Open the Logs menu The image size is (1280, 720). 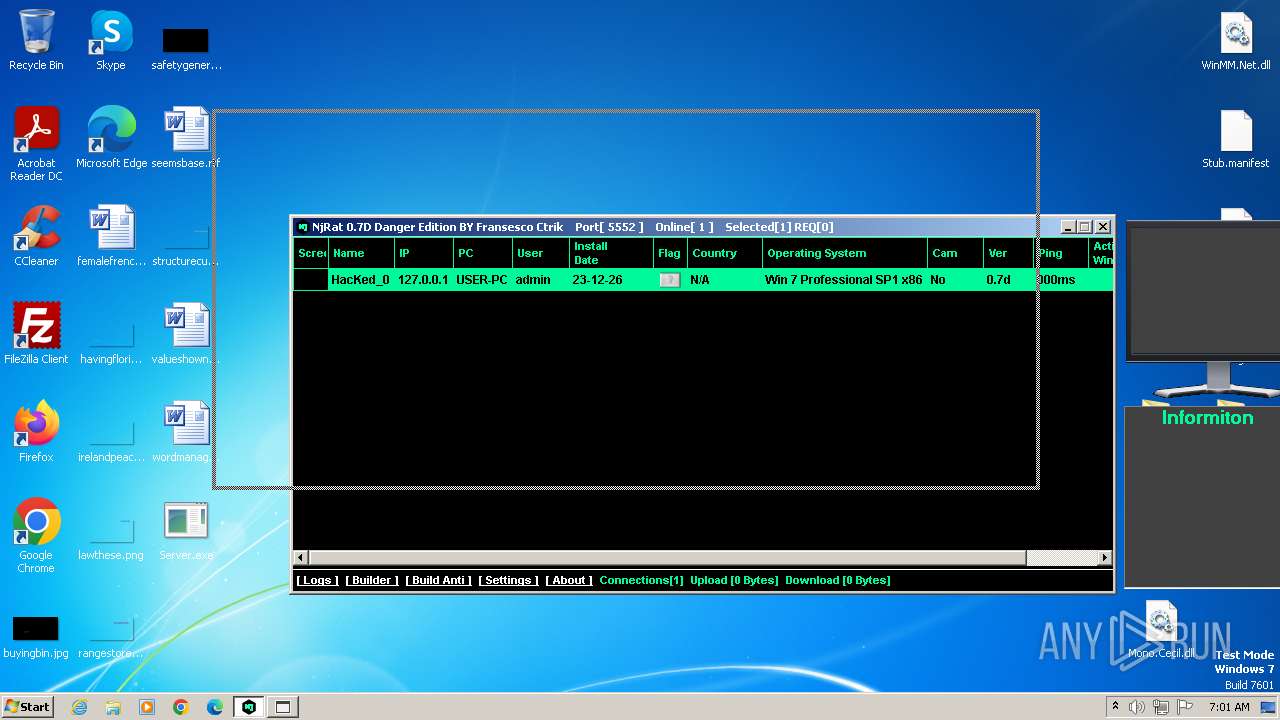(x=317, y=580)
